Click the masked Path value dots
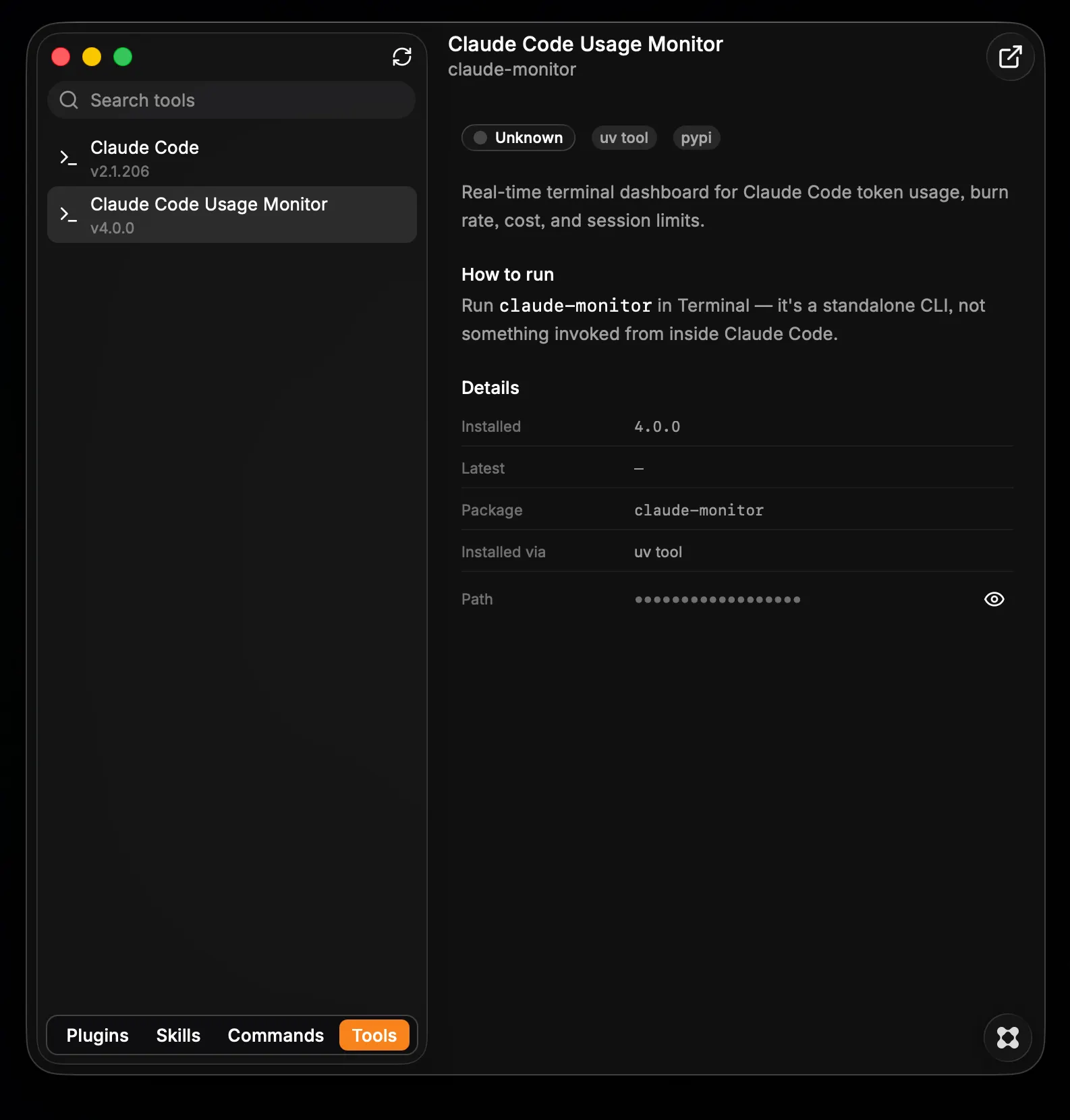The height and width of the screenshot is (1120, 1070). click(x=718, y=599)
